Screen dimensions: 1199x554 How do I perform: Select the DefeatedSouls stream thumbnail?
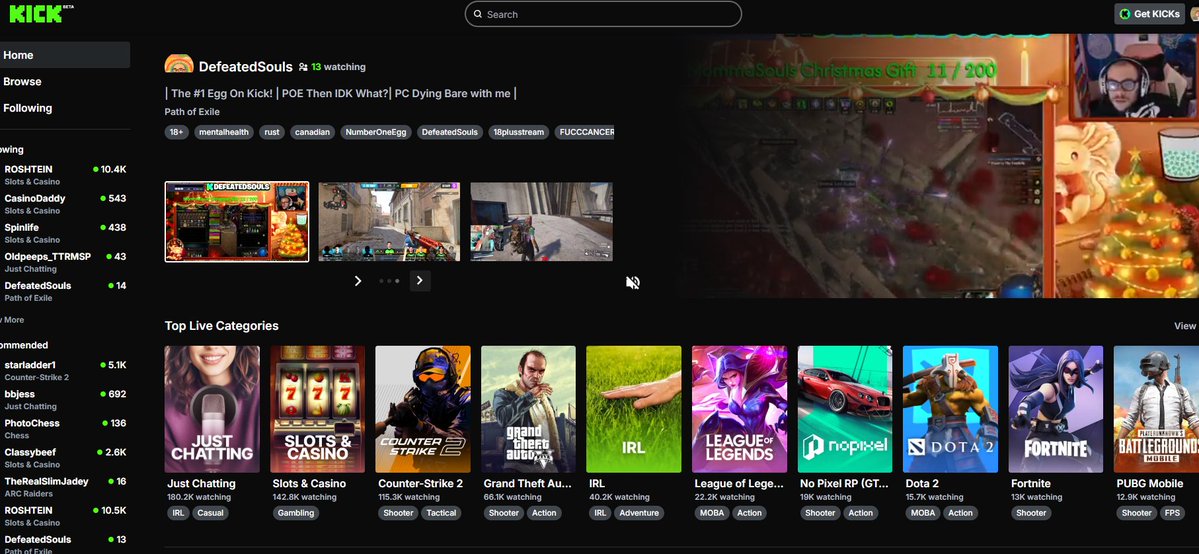tap(237, 222)
